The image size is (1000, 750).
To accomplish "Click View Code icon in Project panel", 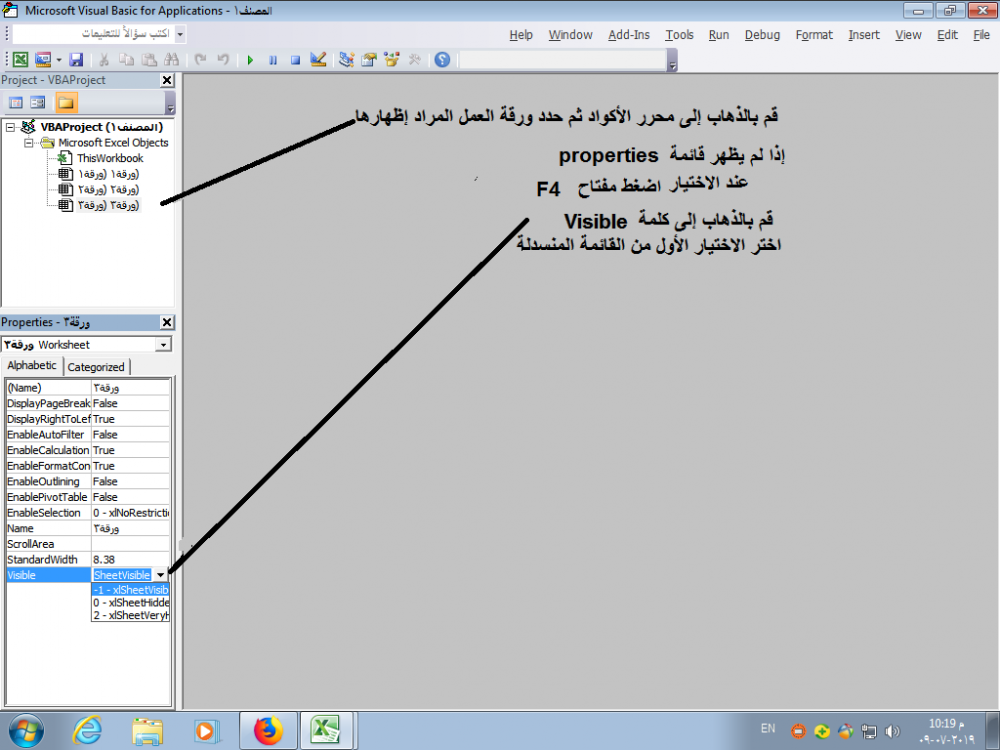I will click(16, 102).
